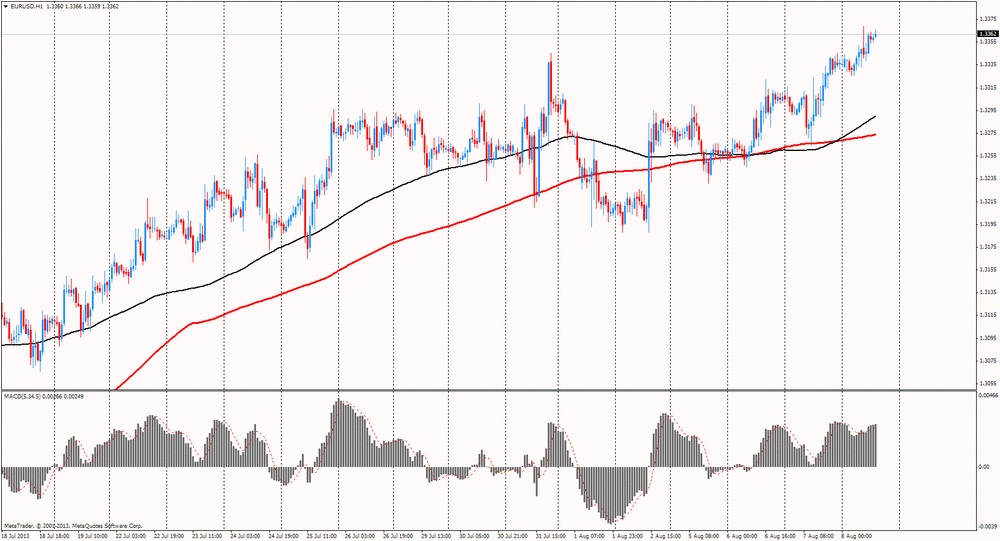
Task: Click the 1.3175 price scale label
Action: pyautogui.click(x=987, y=246)
